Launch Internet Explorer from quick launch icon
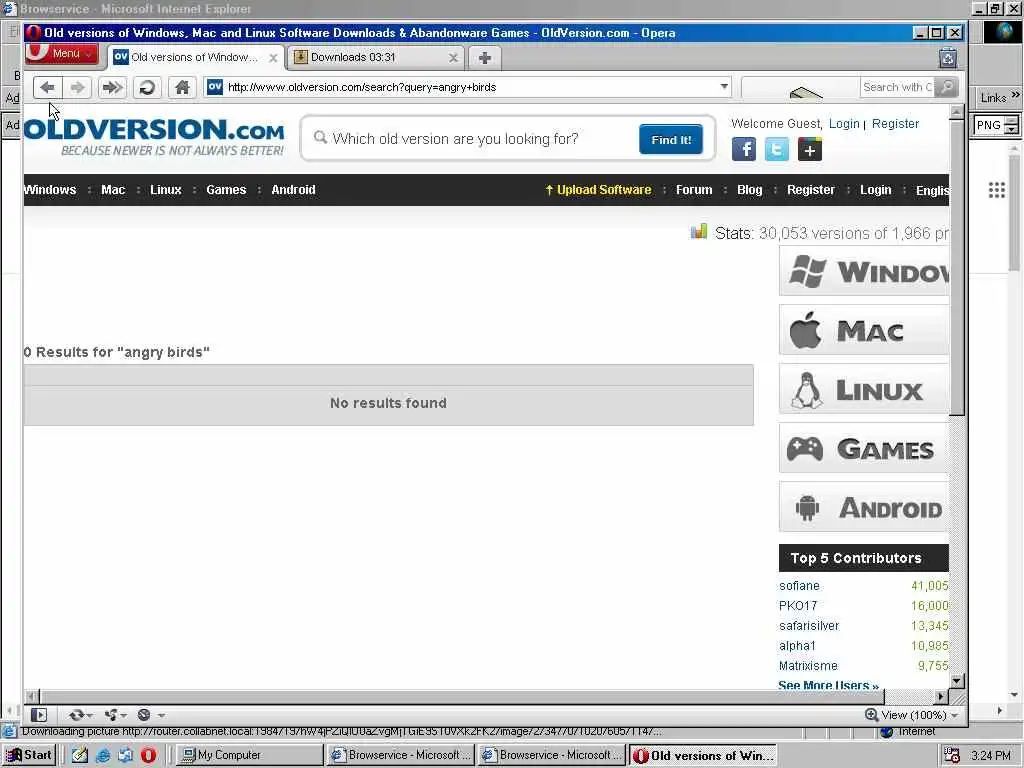Image resolution: width=1024 pixels, height=768 pixels. point(103,755)
